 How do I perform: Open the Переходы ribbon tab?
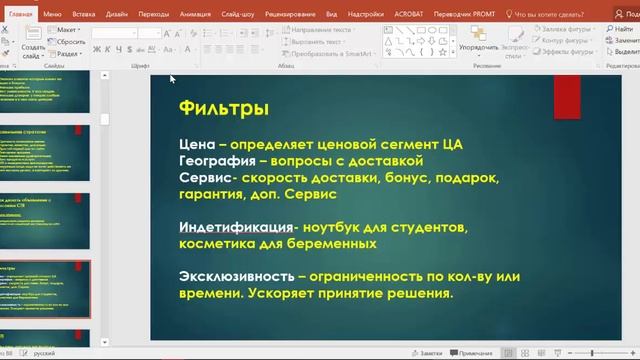[153, 14]
